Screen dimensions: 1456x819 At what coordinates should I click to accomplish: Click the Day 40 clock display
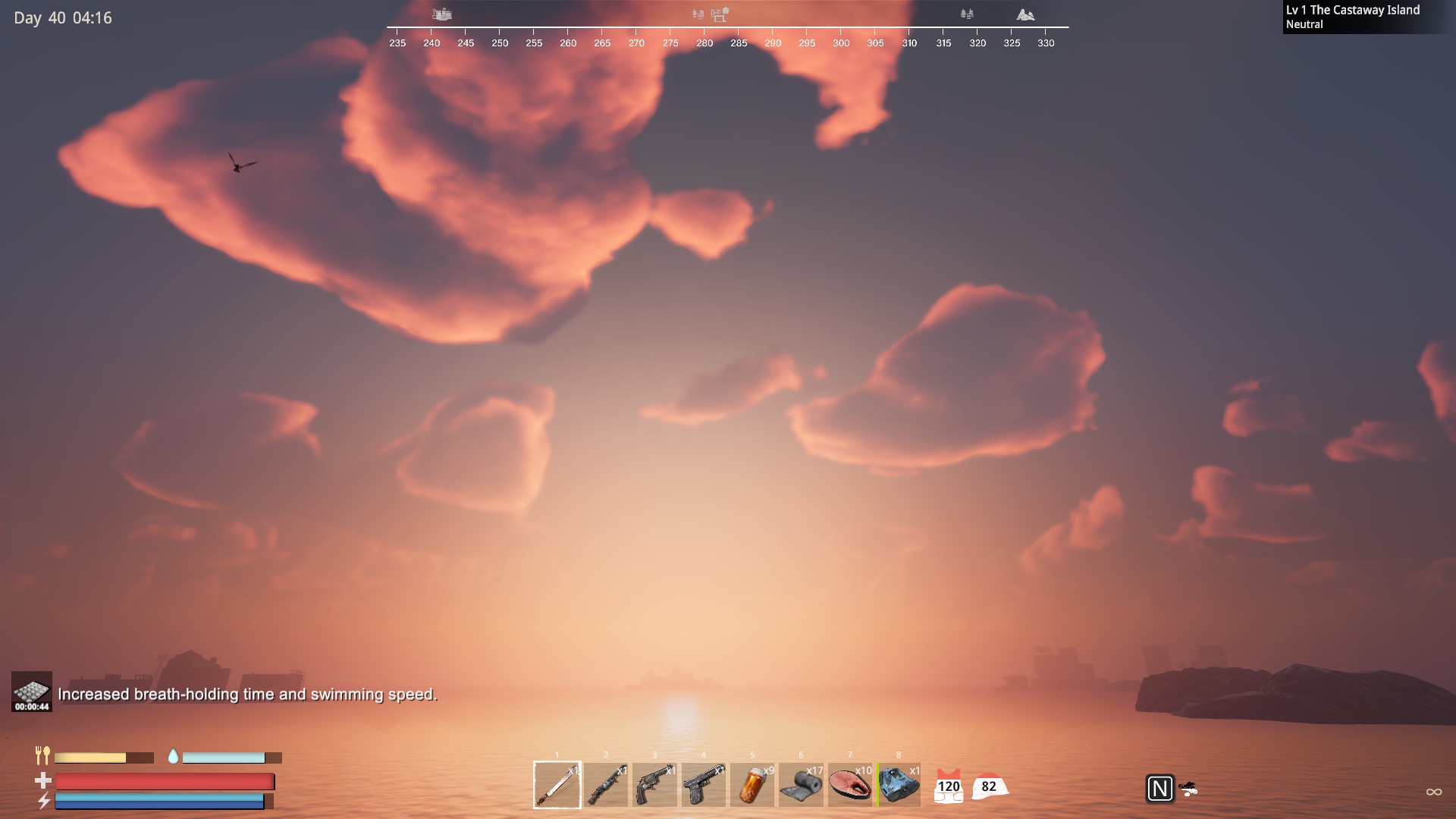click(63, 17)
